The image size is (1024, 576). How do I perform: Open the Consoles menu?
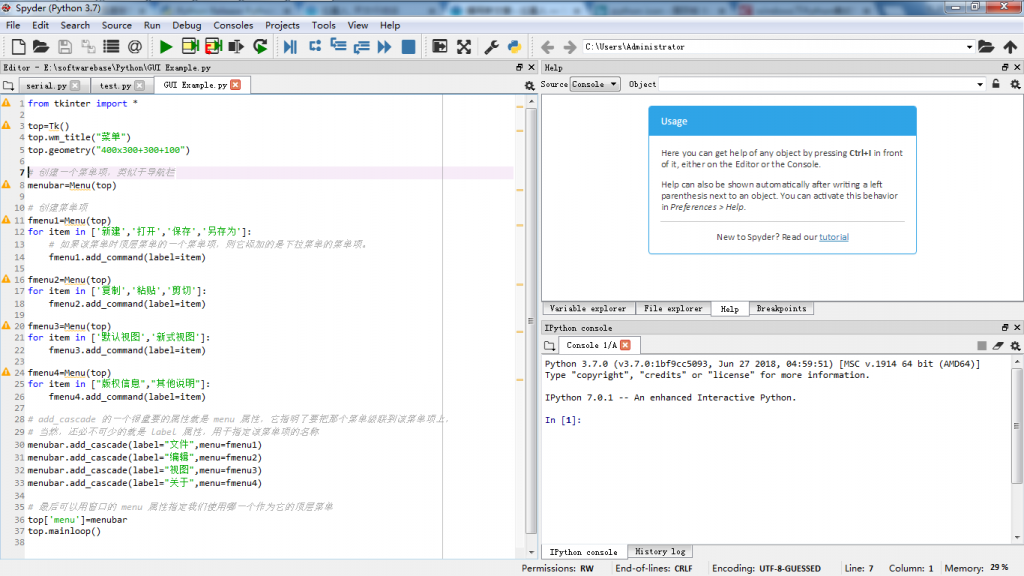tap(233, 25)
